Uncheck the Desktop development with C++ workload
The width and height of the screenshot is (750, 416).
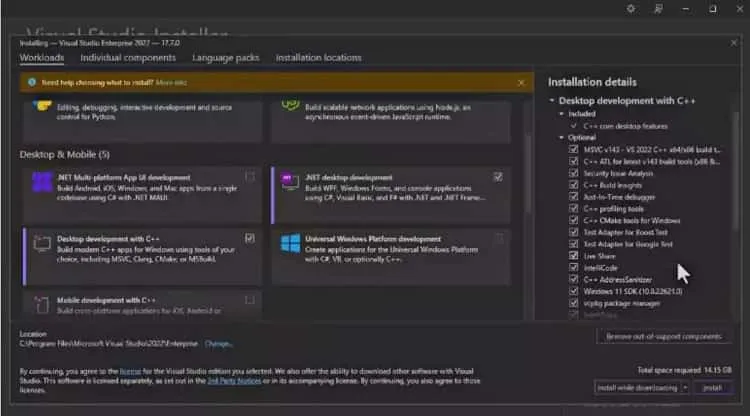250,238
